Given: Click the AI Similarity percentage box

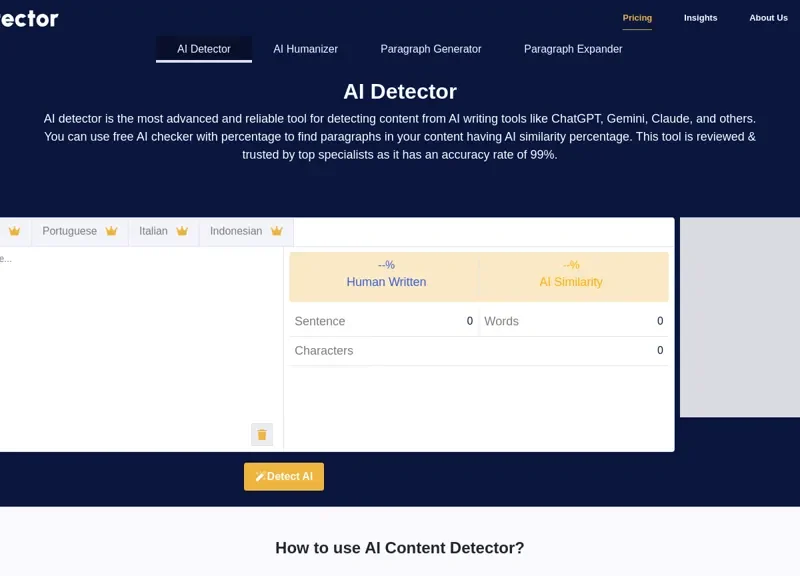Looking at the screenshot, I should (573, 277).
